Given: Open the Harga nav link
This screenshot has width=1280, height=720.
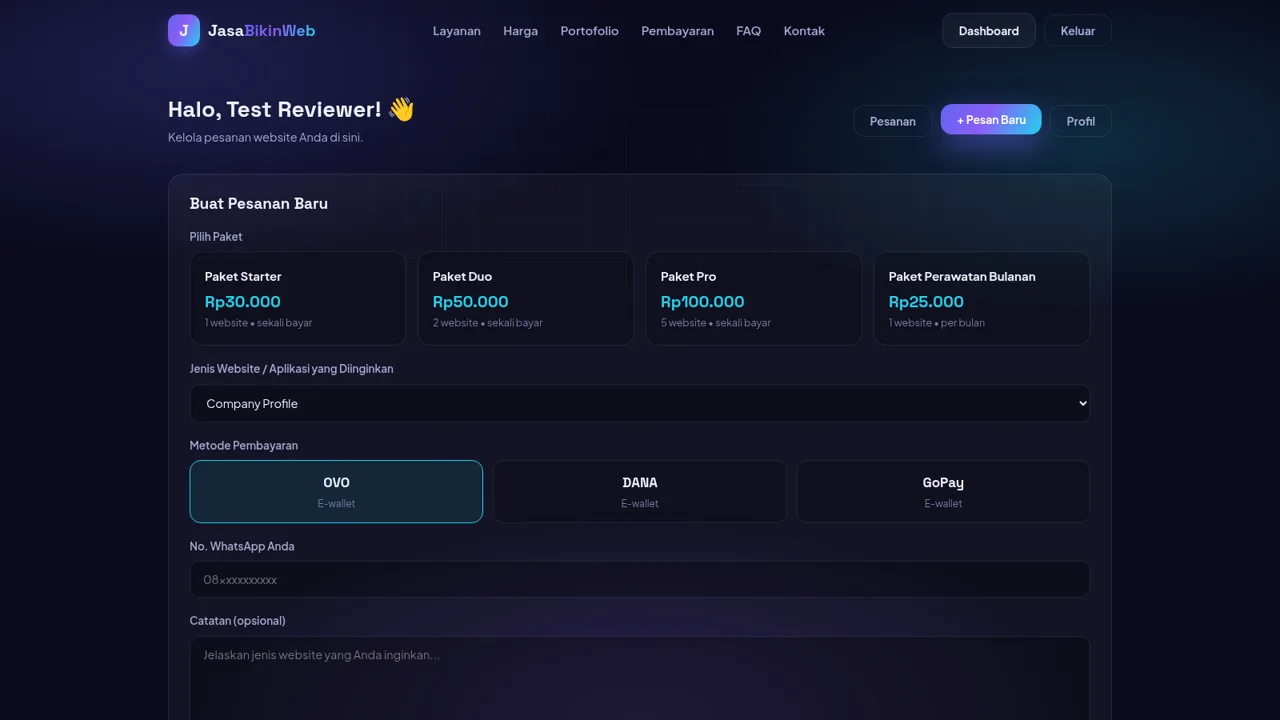Looking at the screenshot, I should coord(521,31).
